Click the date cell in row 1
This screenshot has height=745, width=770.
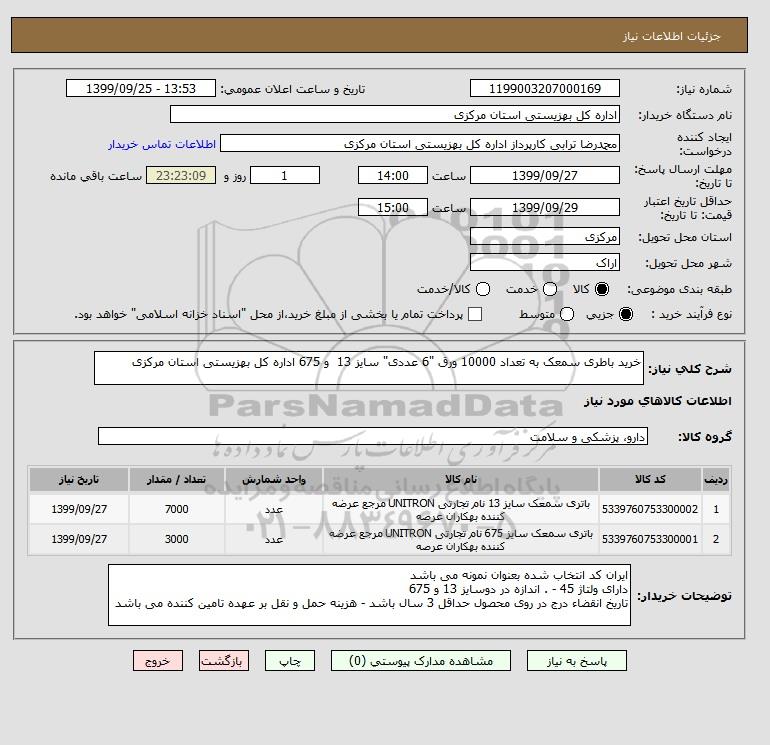[79, 509]
